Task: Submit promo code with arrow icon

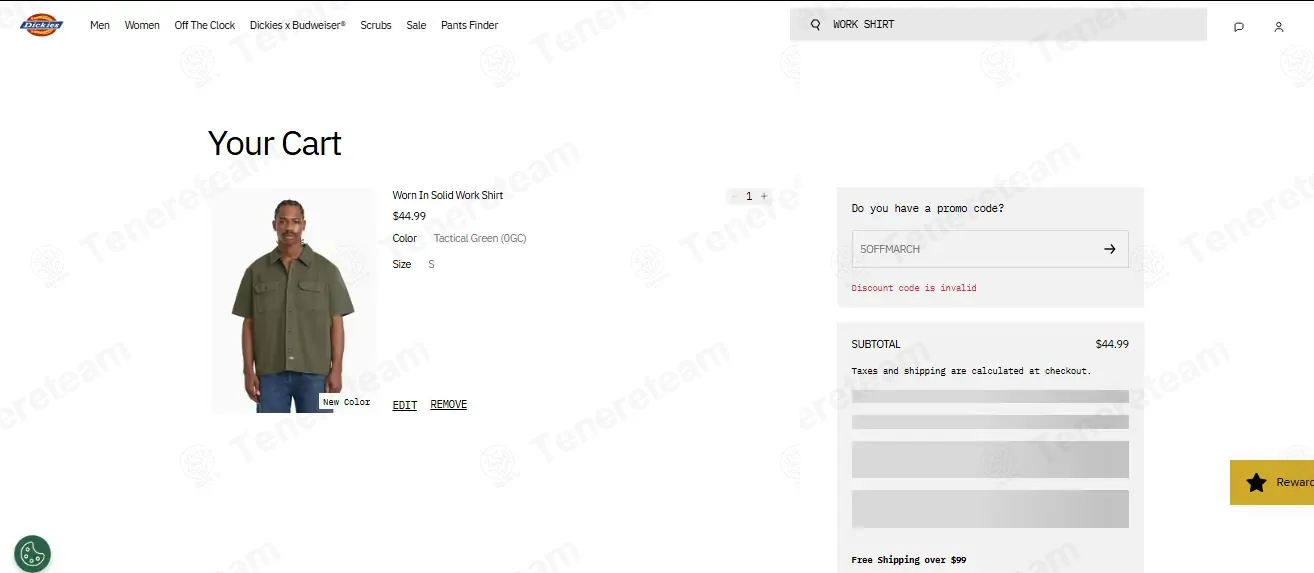Action: [x=1109, y=249]
